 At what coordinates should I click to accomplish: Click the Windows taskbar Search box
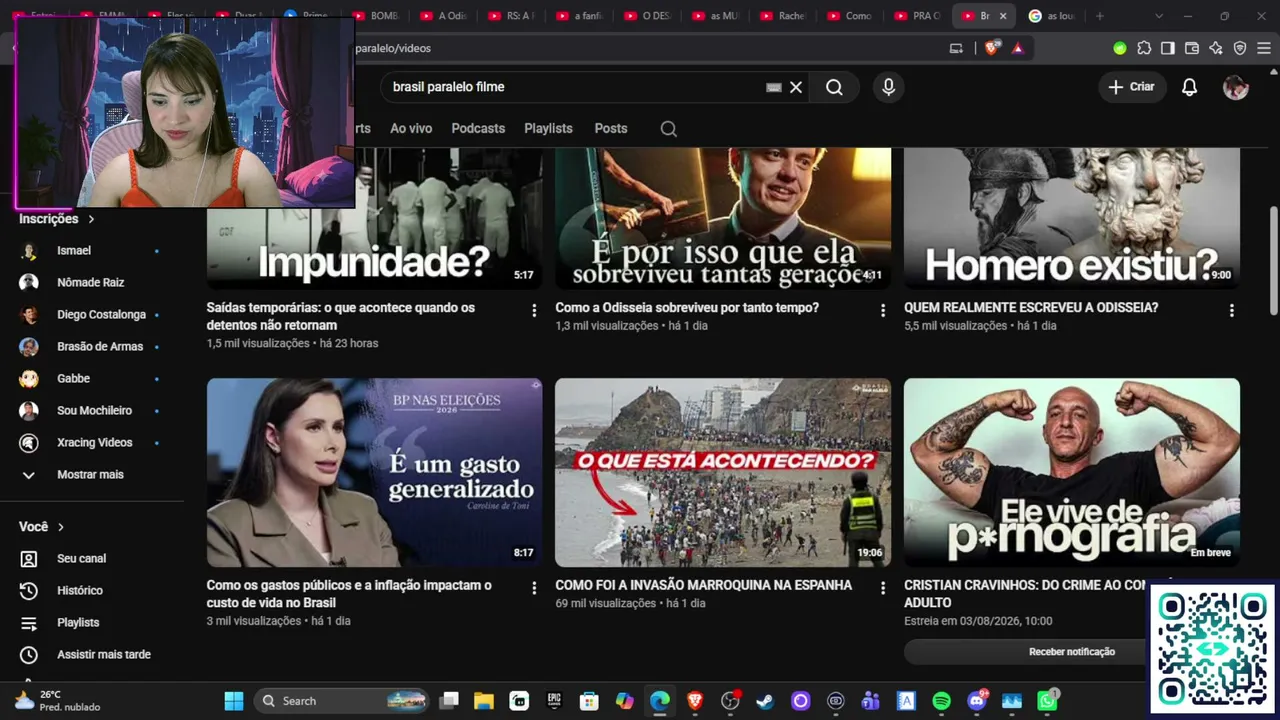click(341, 701)
